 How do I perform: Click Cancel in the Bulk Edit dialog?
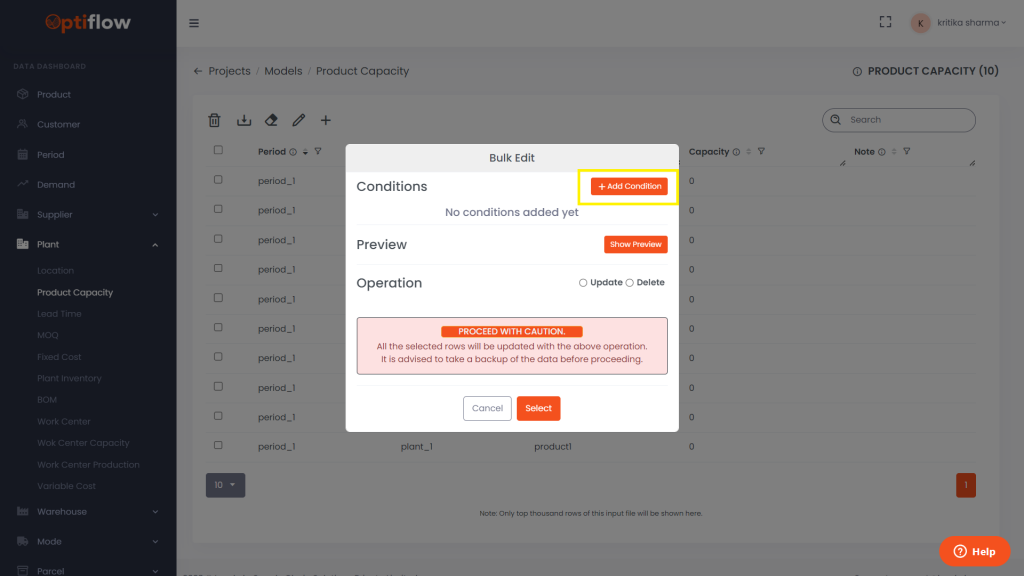[x=487, y=408]
